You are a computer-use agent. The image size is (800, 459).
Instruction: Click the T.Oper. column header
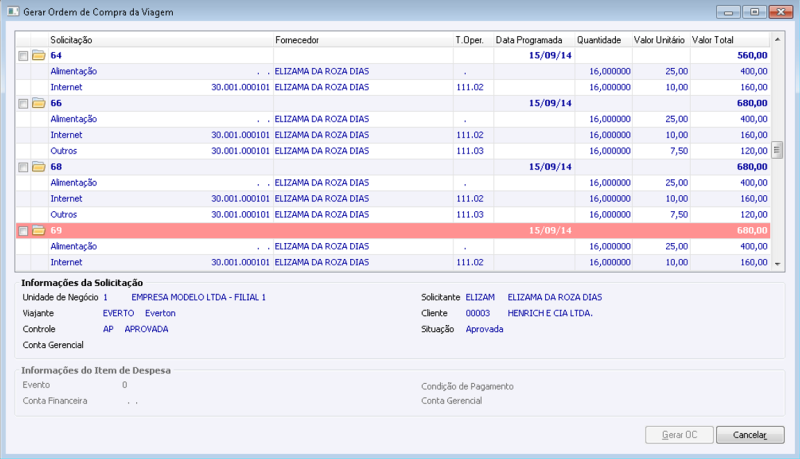tap(473, 40)
